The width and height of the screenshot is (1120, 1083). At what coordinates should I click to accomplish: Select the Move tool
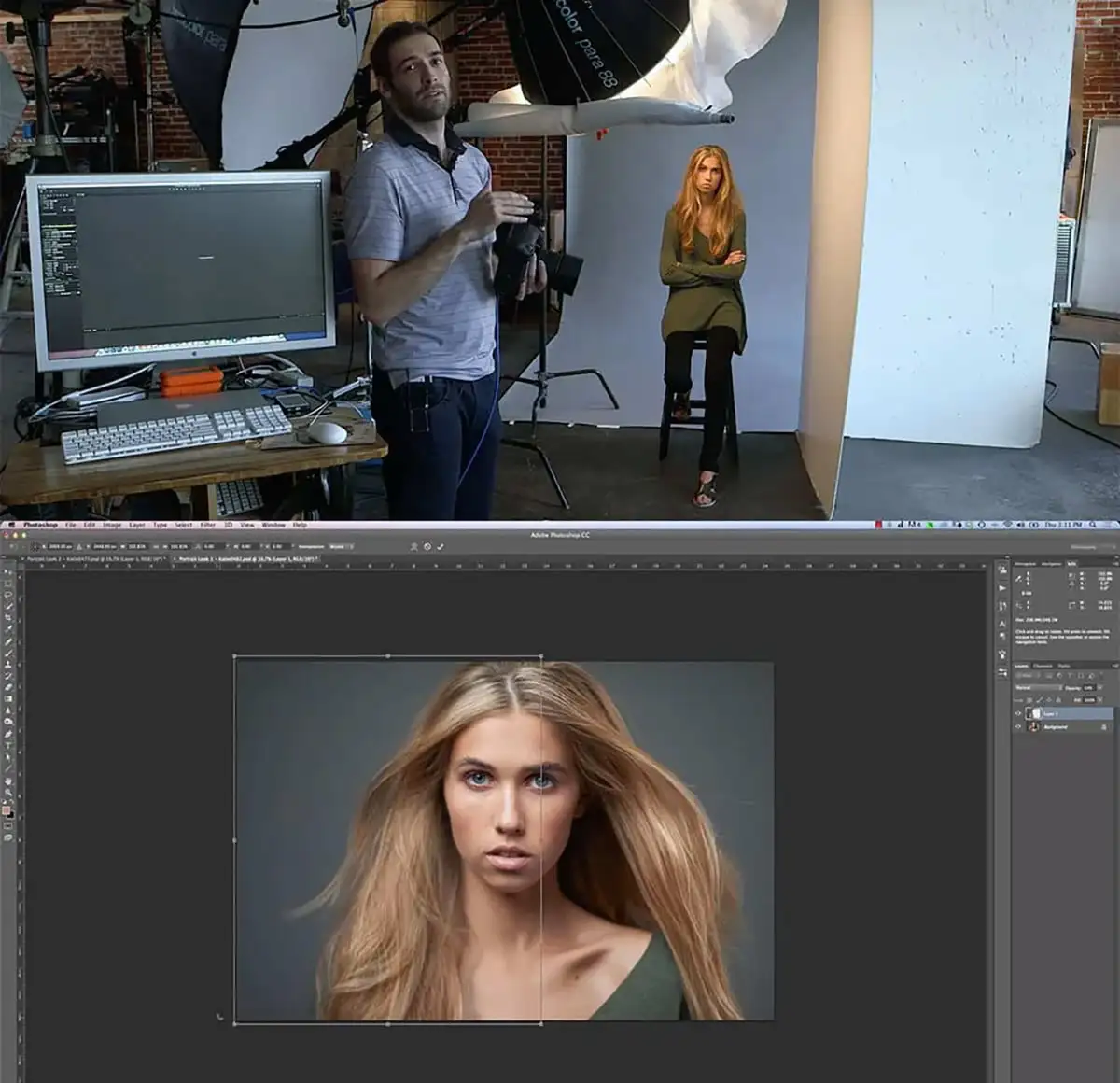point(8,570)
